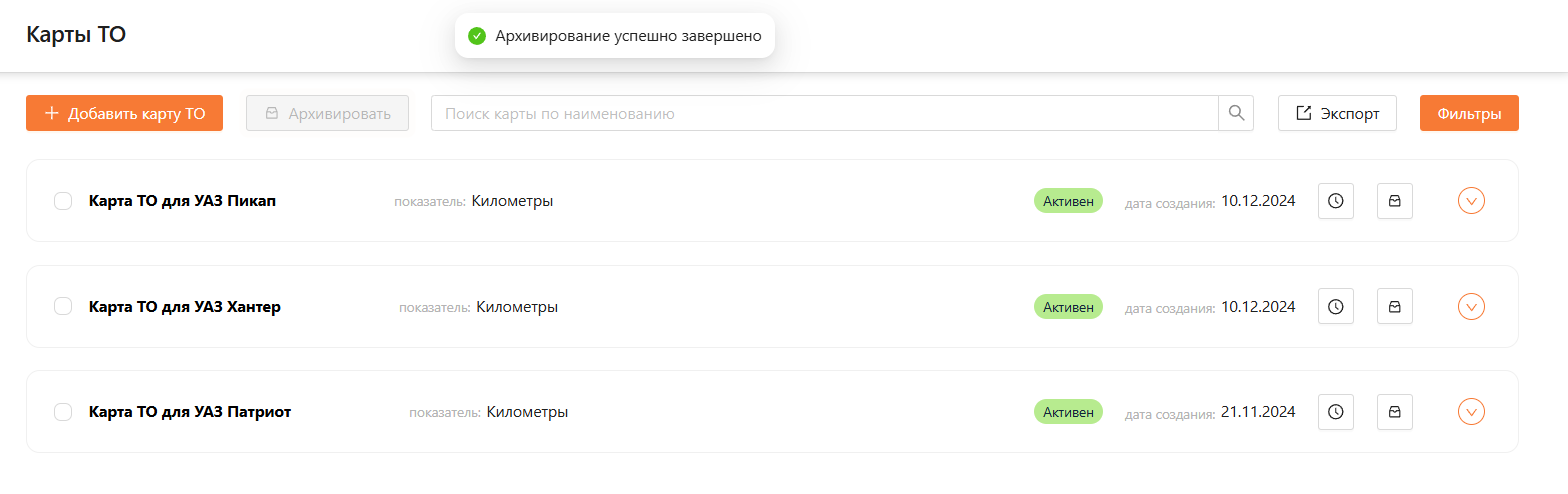The image size is (1568, 494).
Task: Check the УАЗ Патриот card checkbox
Action: 63,412
